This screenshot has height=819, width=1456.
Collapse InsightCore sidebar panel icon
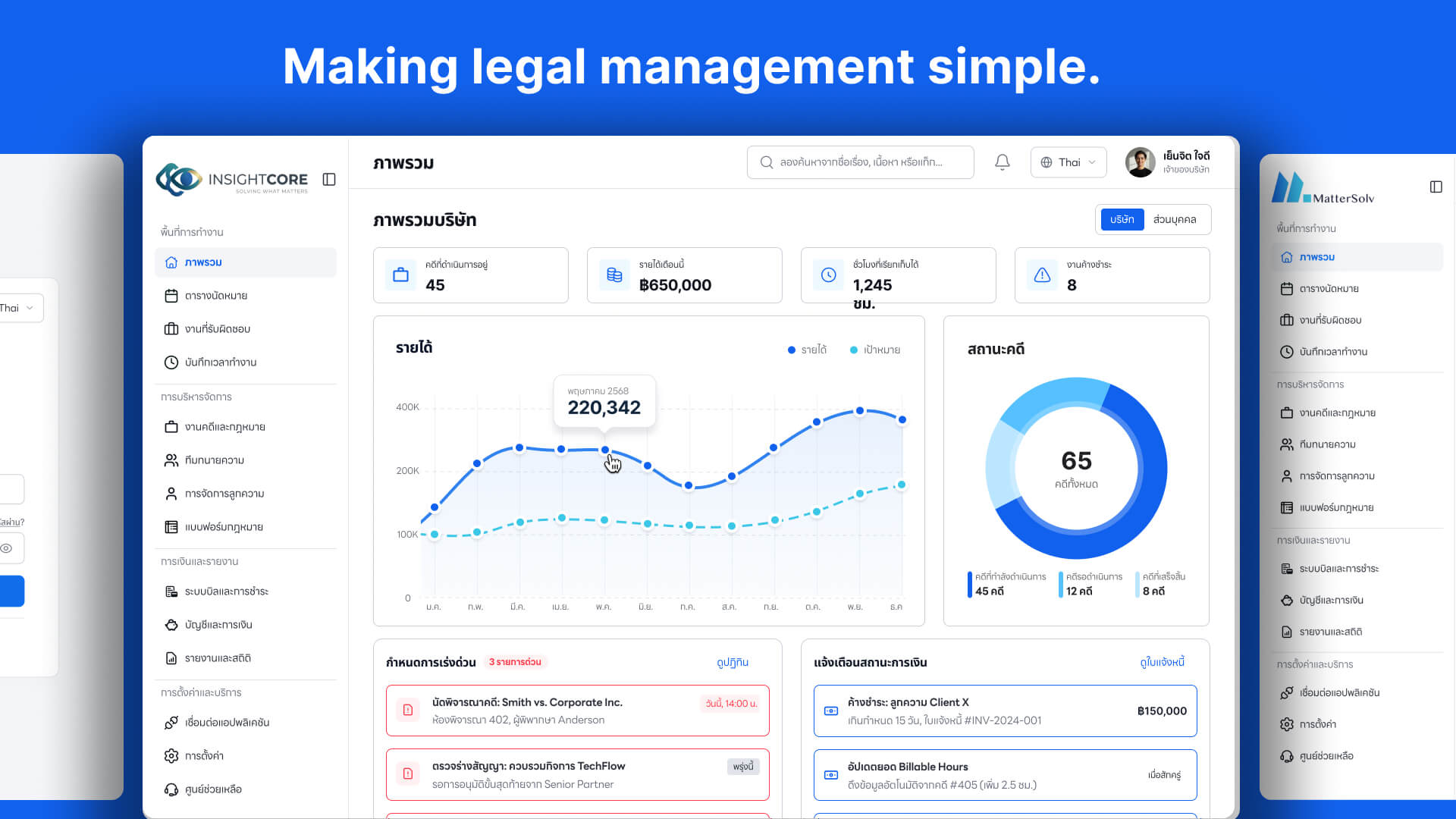(329, 180)
